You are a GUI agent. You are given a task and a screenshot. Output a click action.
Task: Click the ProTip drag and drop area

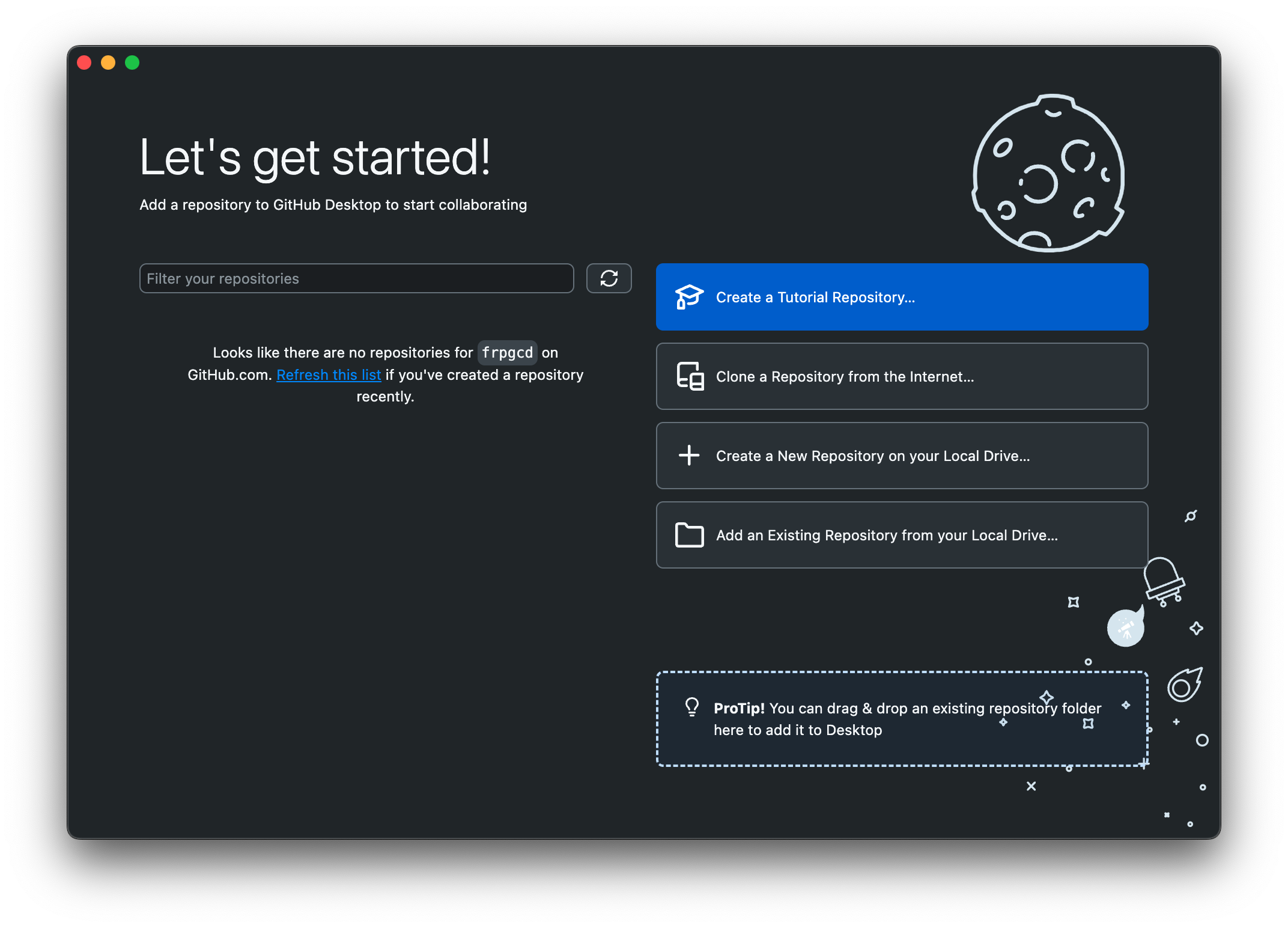coord(902,719)
